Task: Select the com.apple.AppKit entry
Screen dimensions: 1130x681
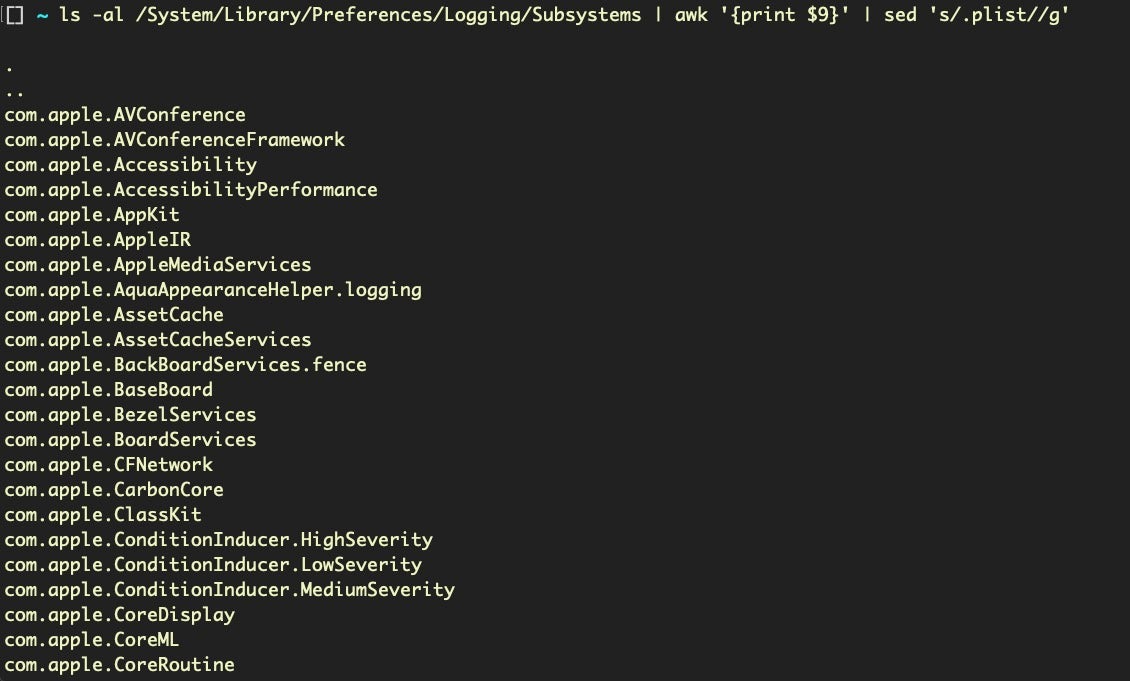Action: tap(92, 215)
